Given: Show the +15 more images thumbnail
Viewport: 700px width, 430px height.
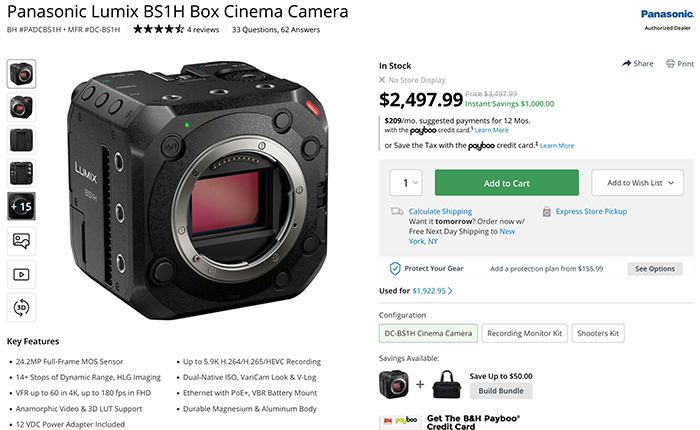Looking at the screenshot, I should pyautogui.click(x=21, y=206).
